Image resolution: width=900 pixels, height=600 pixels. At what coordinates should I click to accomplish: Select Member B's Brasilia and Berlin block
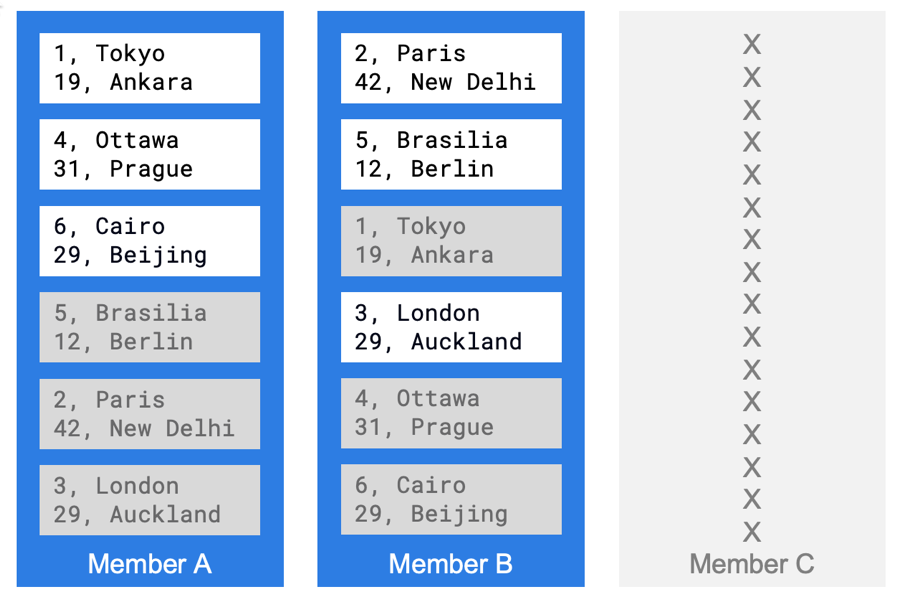click(450, 155)
